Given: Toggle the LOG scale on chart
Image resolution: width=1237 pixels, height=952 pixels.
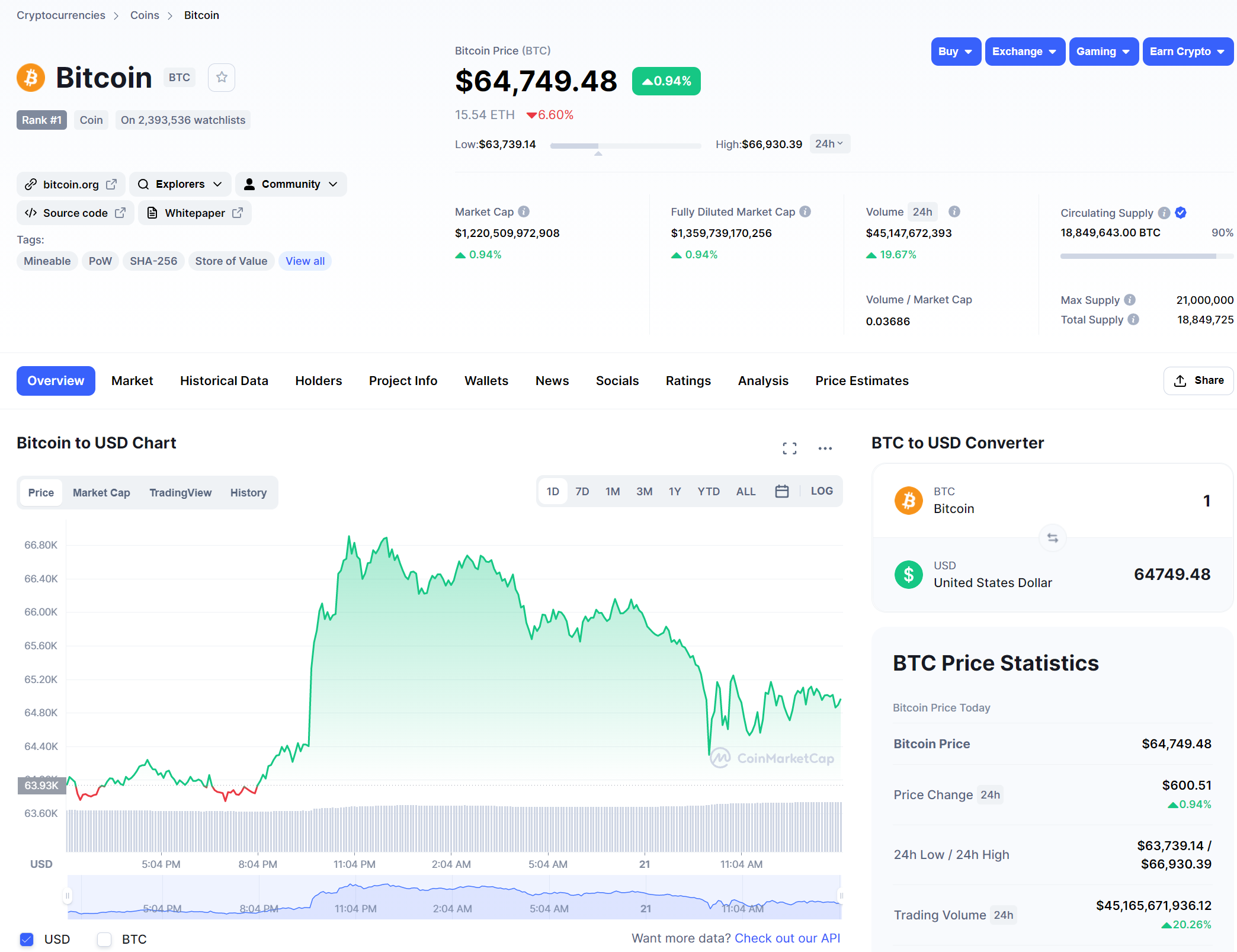Looking at the screenshot, I should tap(821, 491).
